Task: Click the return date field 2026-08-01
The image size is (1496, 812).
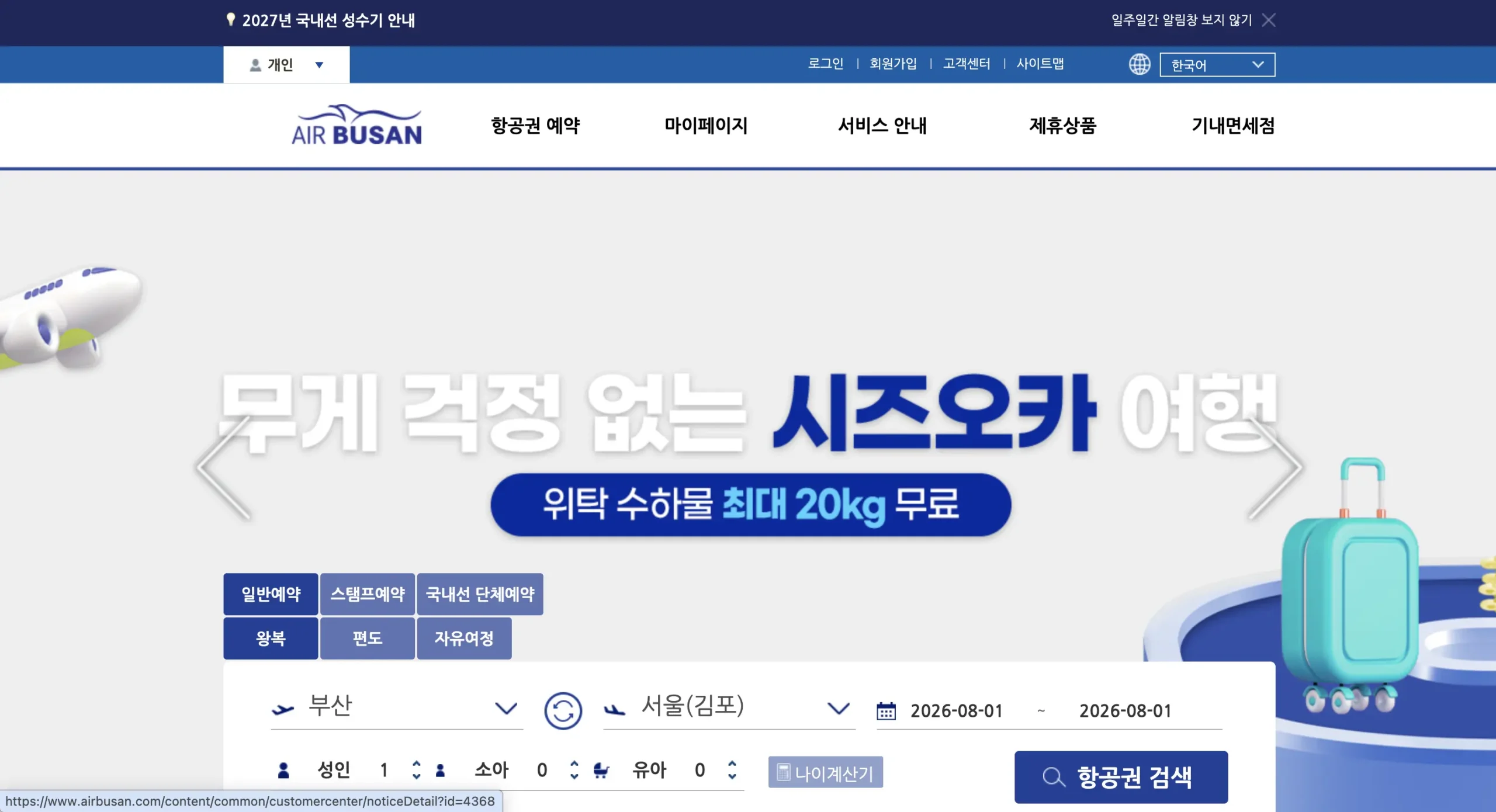Action: (1126, 711)
